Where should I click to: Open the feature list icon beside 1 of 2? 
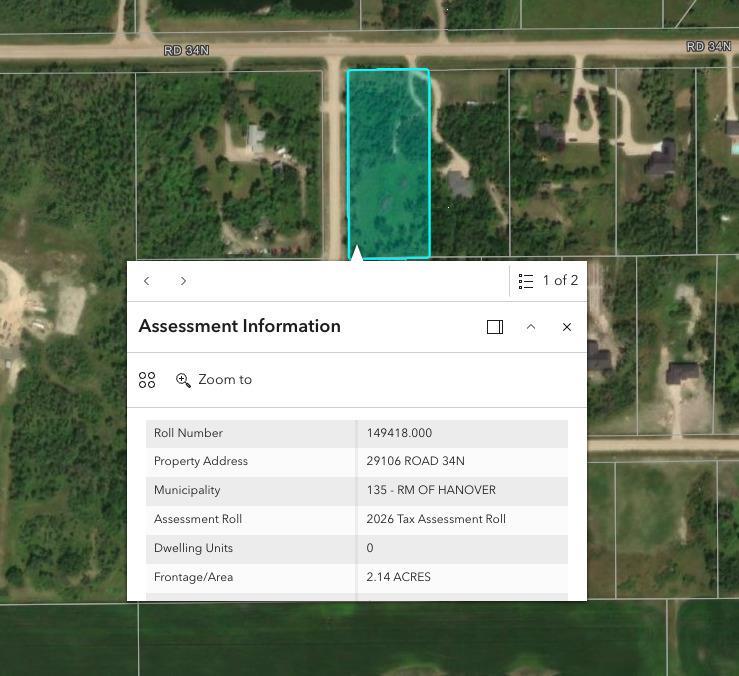(x=526, y=281)
